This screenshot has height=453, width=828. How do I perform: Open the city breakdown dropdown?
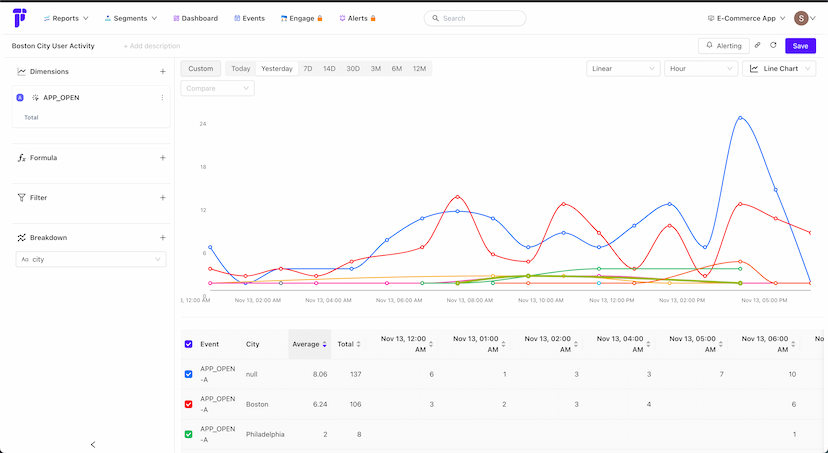91,259
